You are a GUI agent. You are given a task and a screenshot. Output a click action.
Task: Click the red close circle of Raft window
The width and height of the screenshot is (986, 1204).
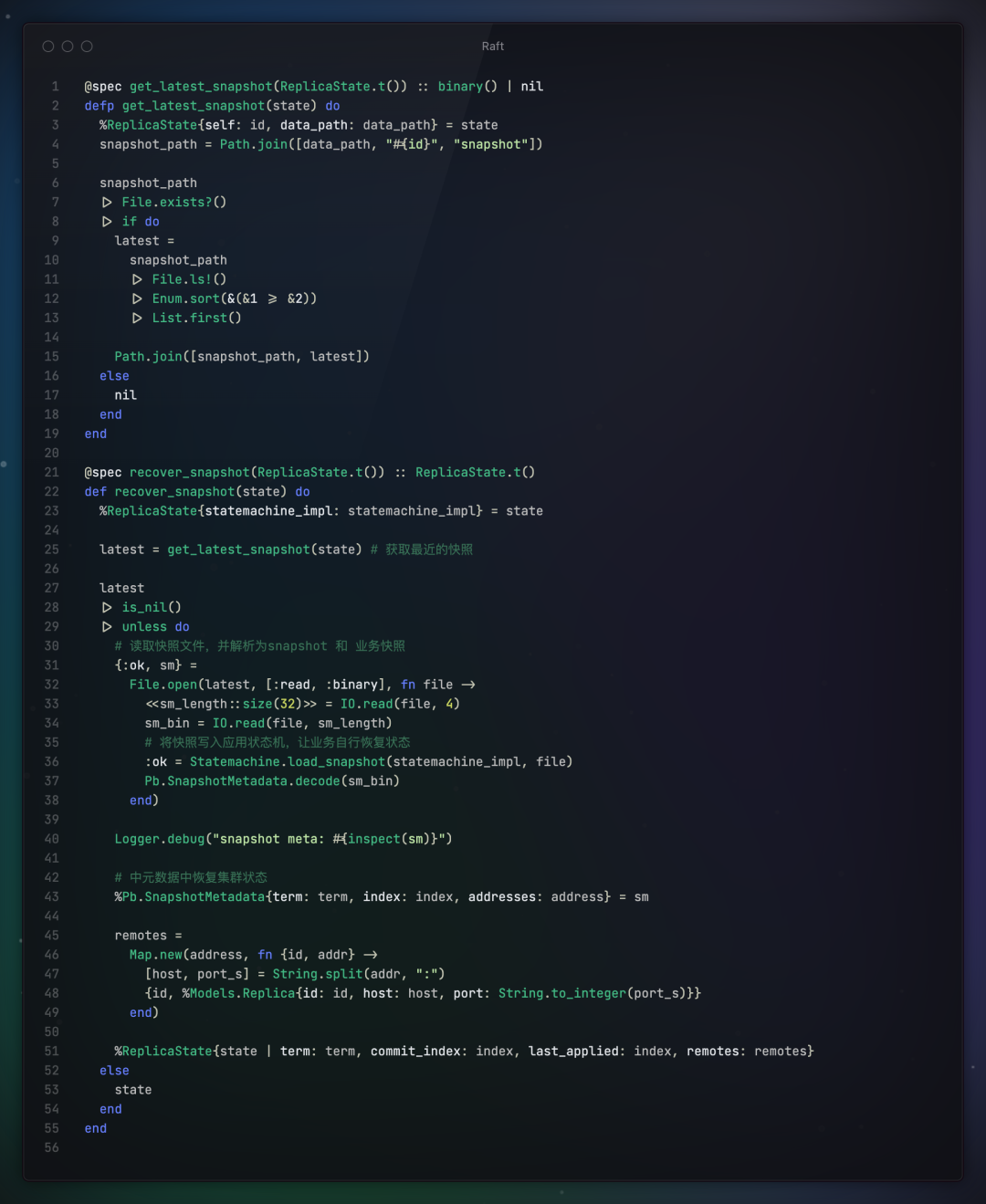[x=48, y=47]
